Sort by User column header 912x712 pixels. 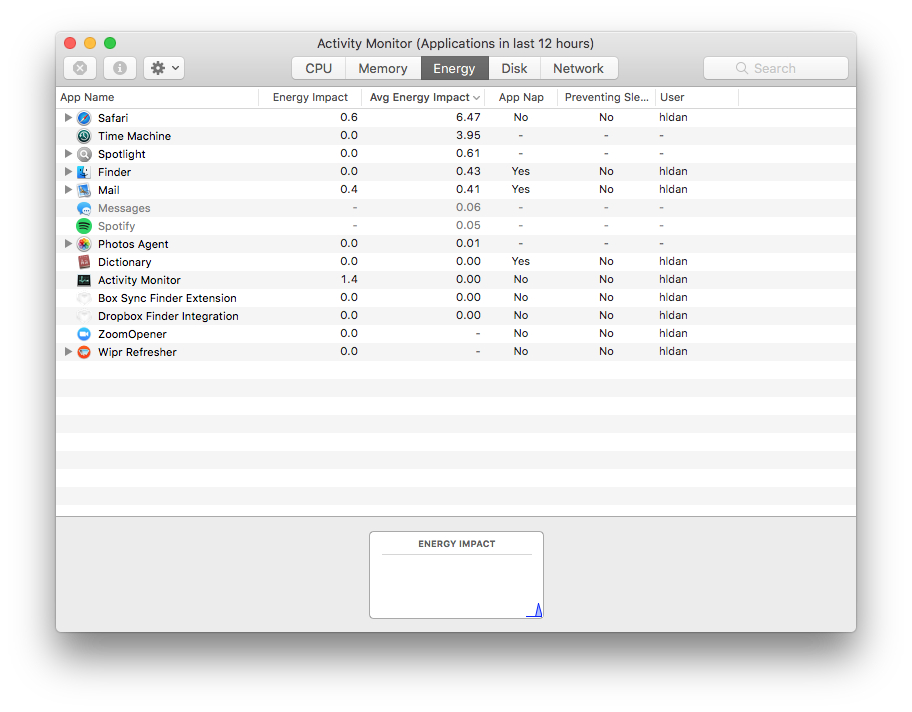697,97
